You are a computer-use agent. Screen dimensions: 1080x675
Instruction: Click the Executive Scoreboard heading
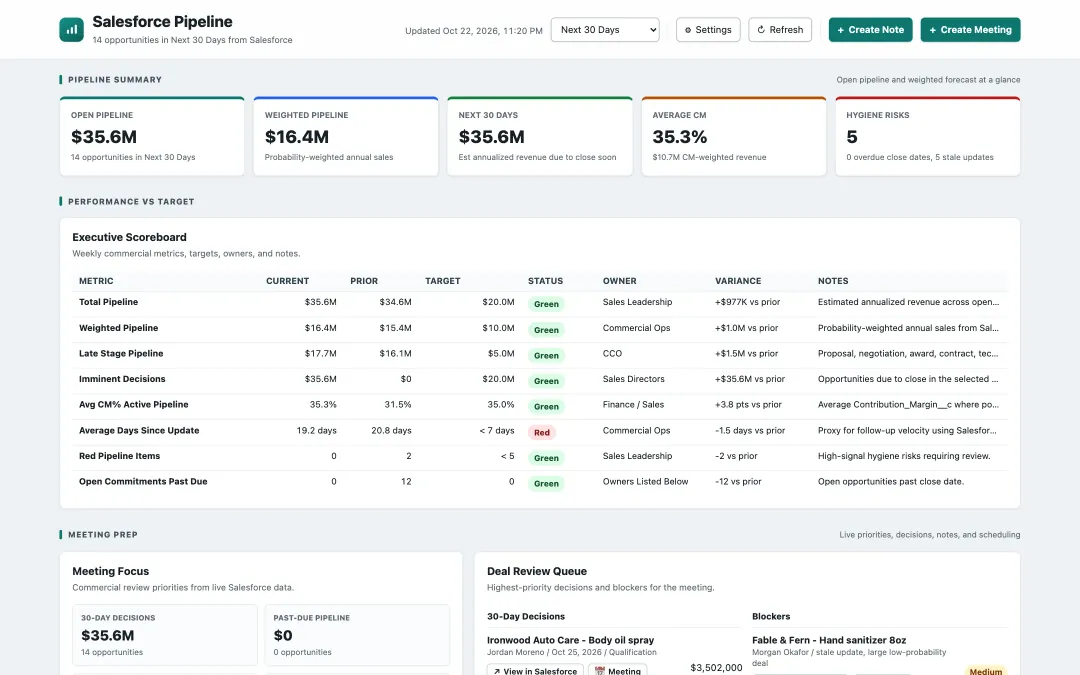[129, 237]
